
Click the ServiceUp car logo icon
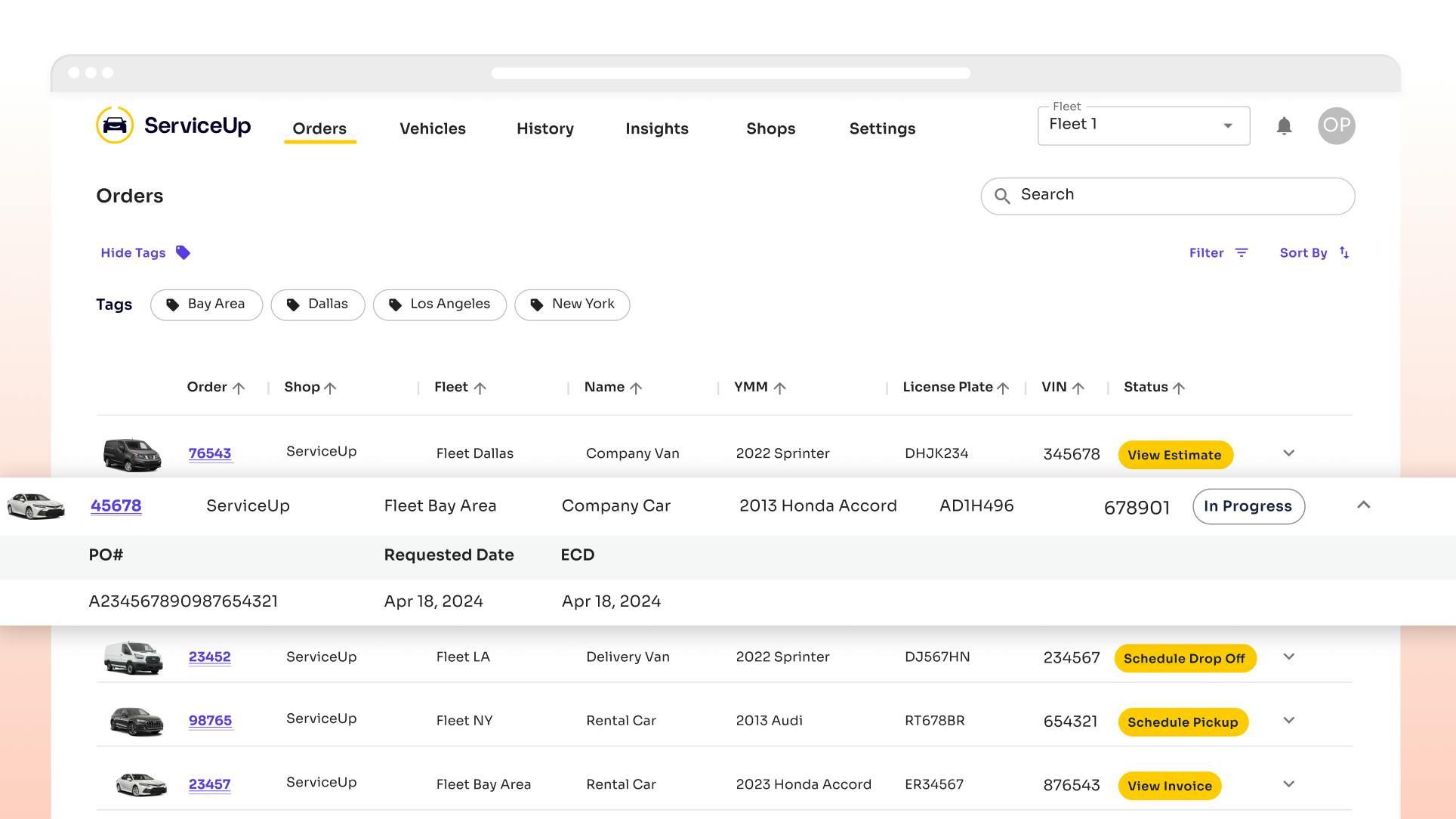pos(115,125)
